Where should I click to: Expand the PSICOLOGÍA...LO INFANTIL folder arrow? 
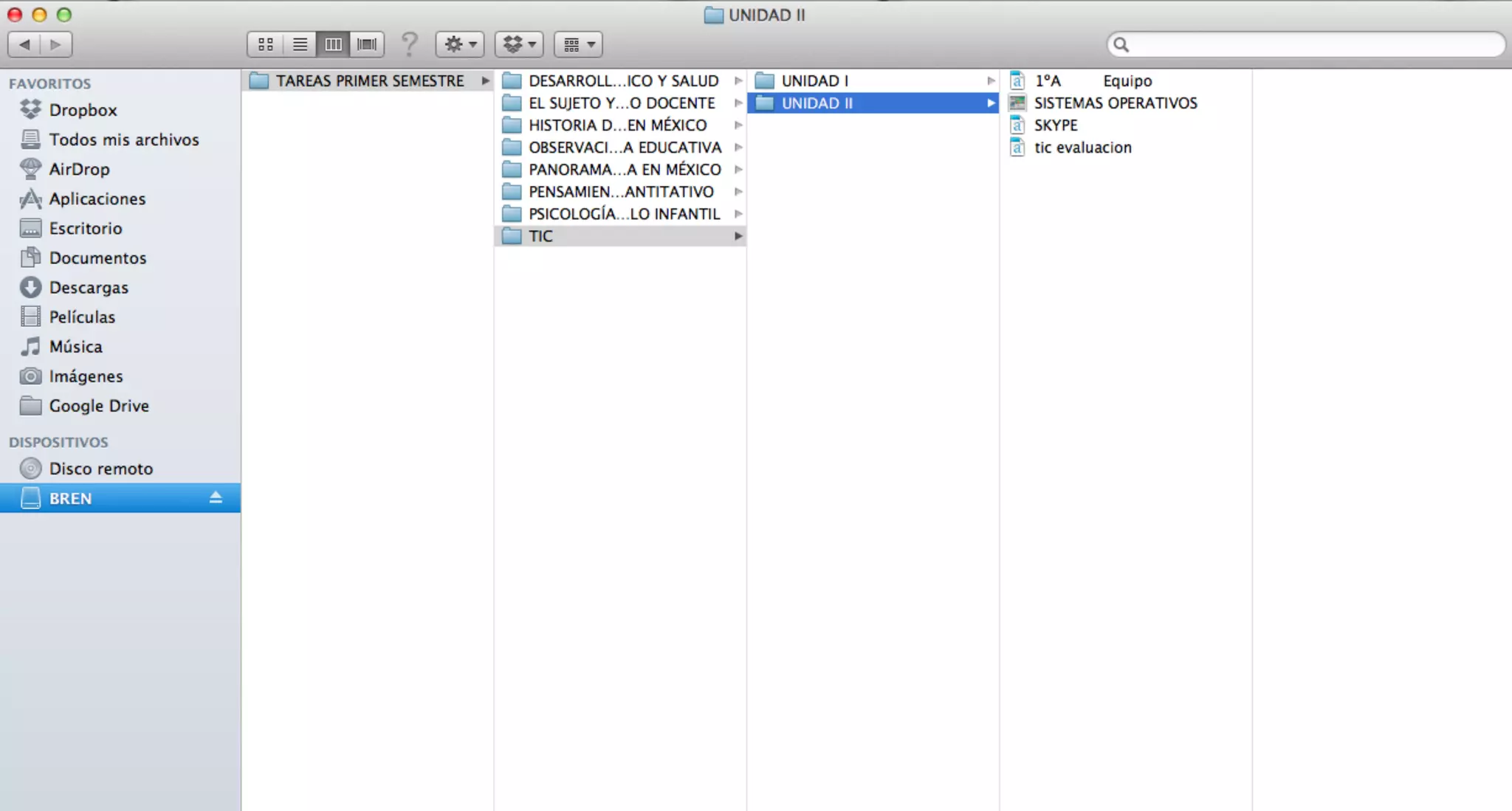coord(738,214)
